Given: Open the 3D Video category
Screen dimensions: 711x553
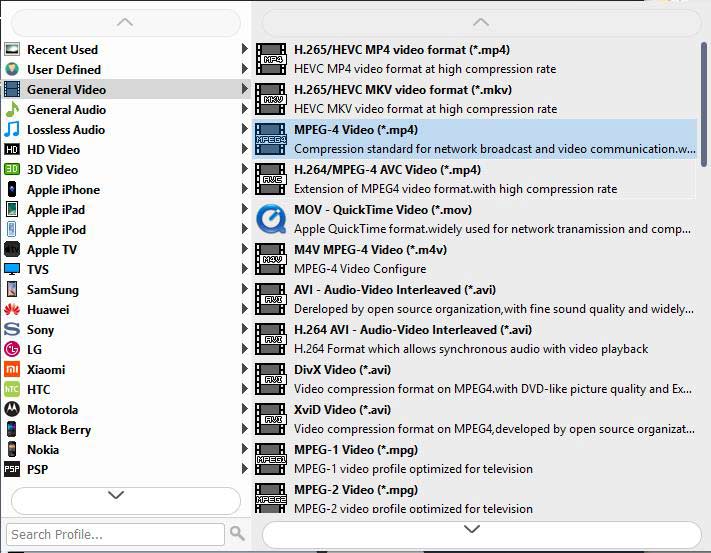Looking at the screenshot, I should (x=126, y=169).
